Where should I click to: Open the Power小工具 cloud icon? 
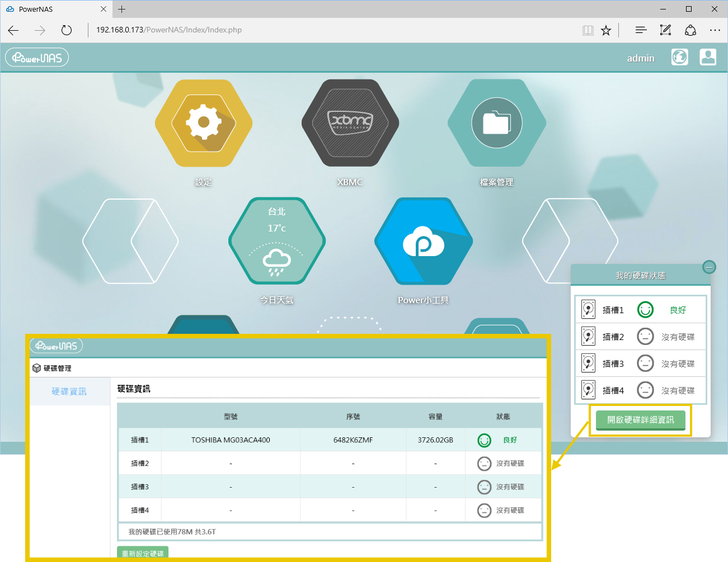pos(423,243)
